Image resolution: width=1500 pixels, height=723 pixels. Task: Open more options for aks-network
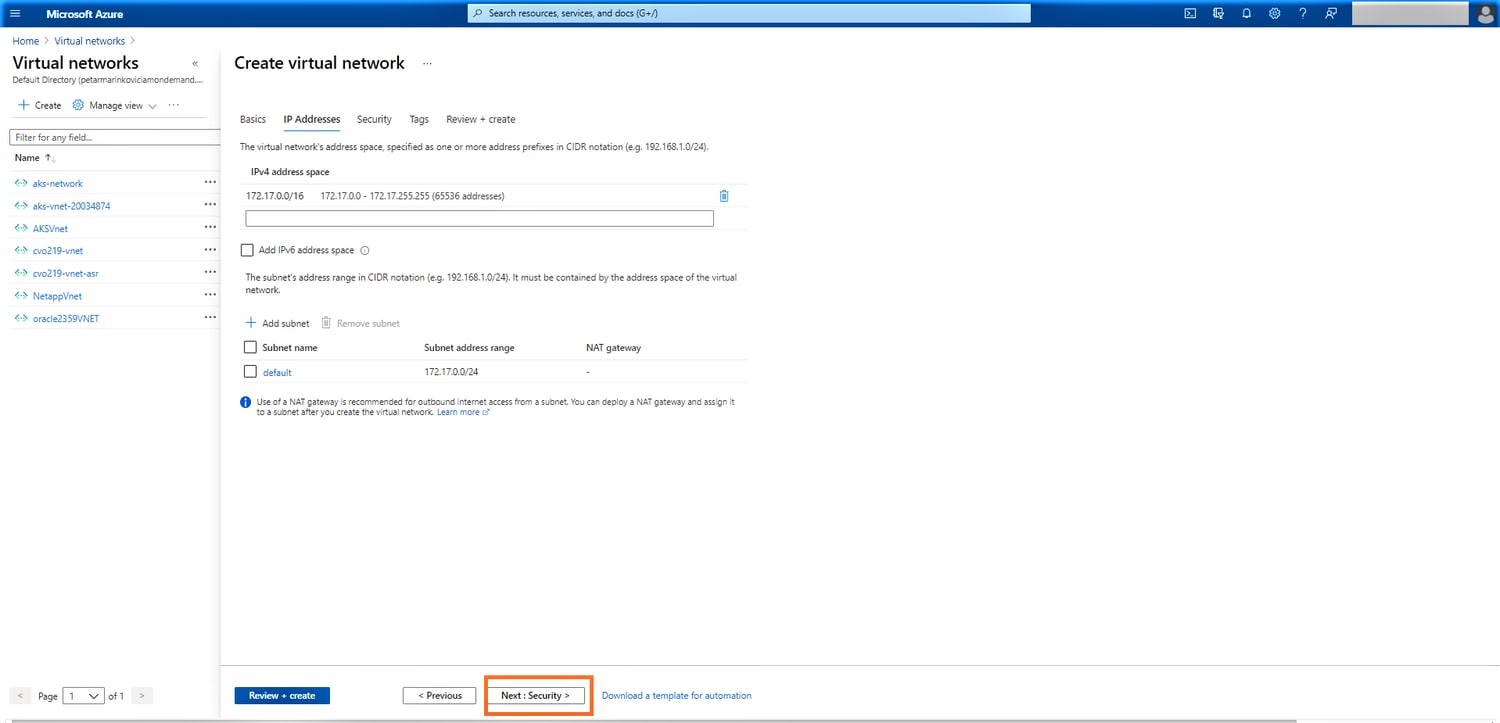pyautogui.click(x=210, y=183)
